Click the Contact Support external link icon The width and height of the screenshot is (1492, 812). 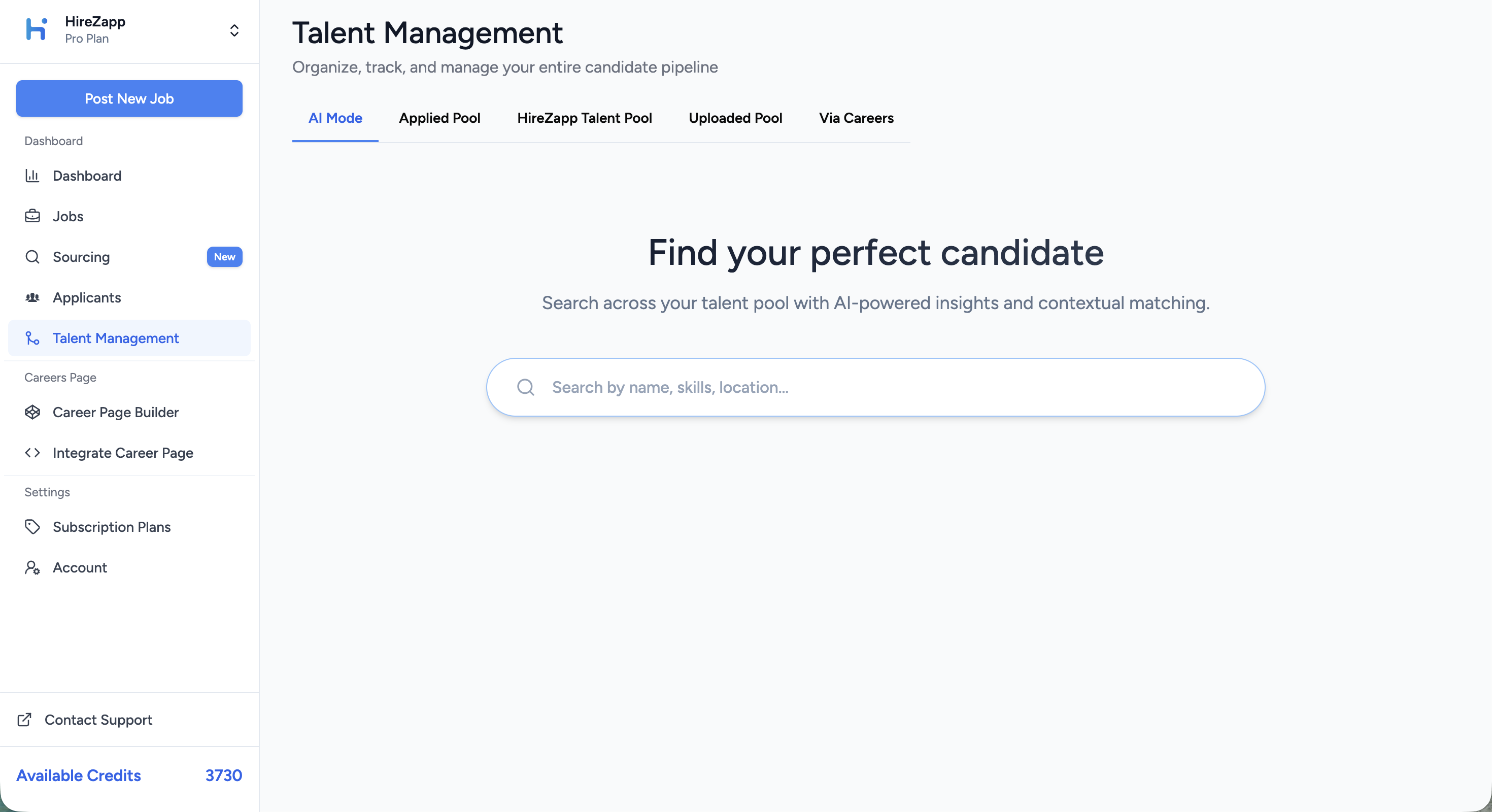(x=24, y=720)
